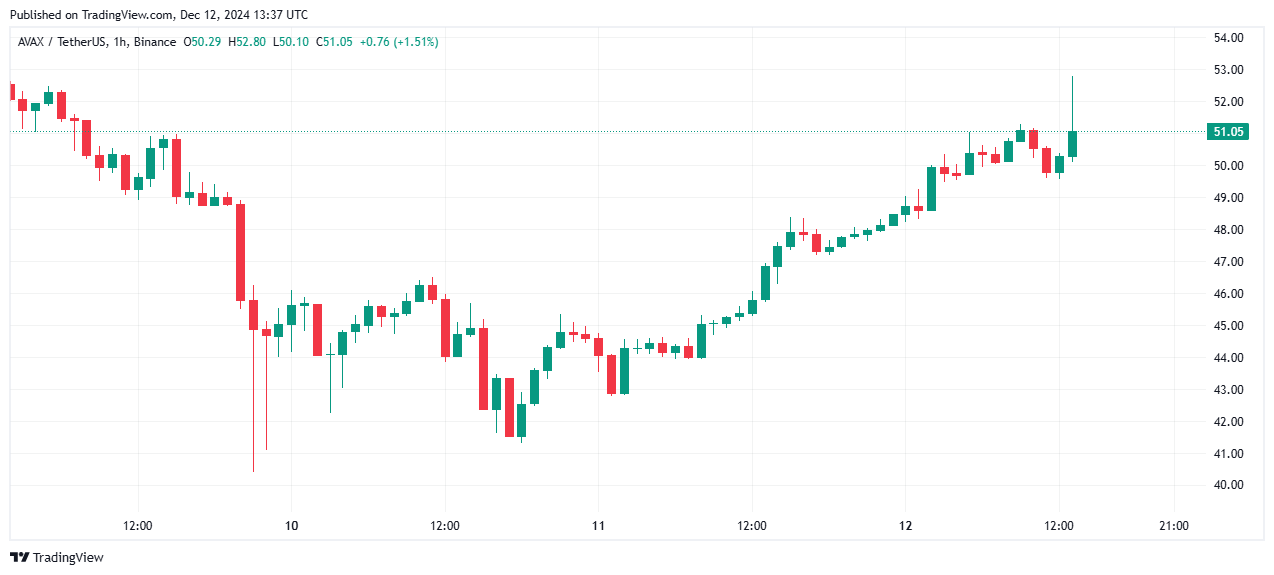Click the 47.00 price scale label
Image resolution: width=1274 pixels, height=575 pixels.
1227,262
